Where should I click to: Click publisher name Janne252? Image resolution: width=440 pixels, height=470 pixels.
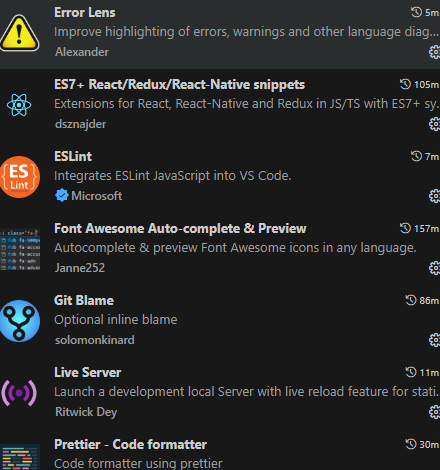click(x=80, y=268)
